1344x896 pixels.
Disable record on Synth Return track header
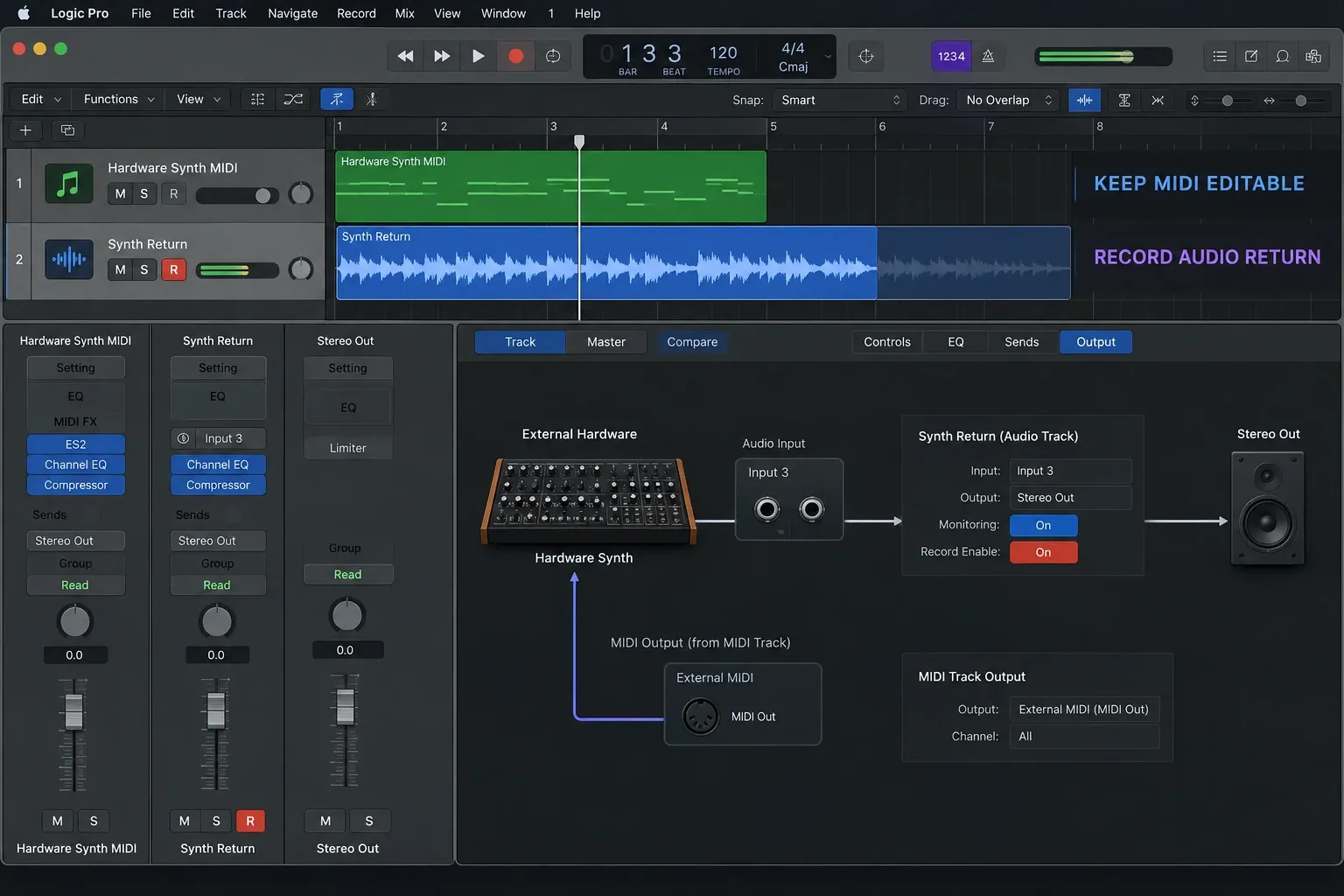[173, 269]
